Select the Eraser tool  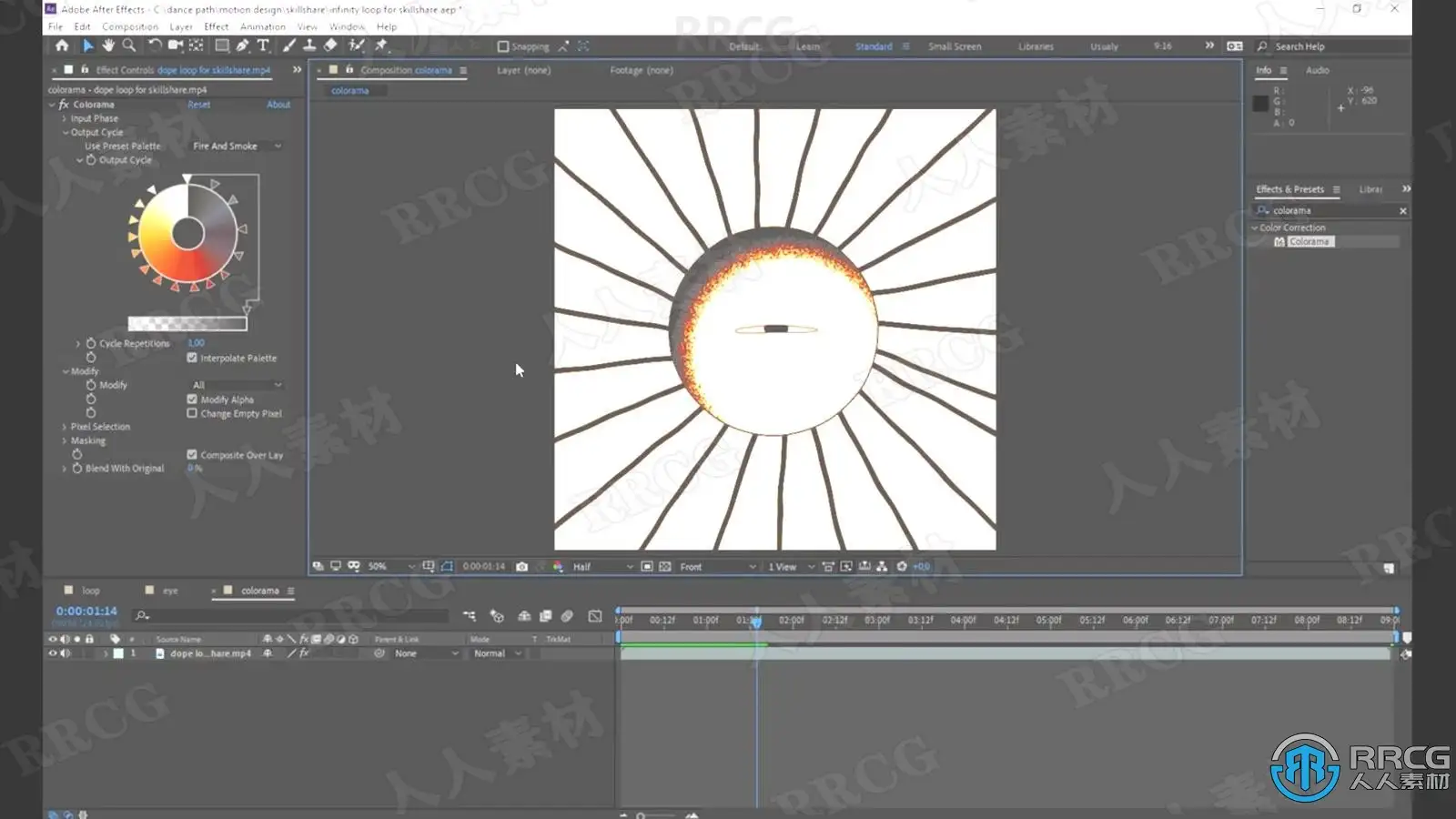pos(330,45)
